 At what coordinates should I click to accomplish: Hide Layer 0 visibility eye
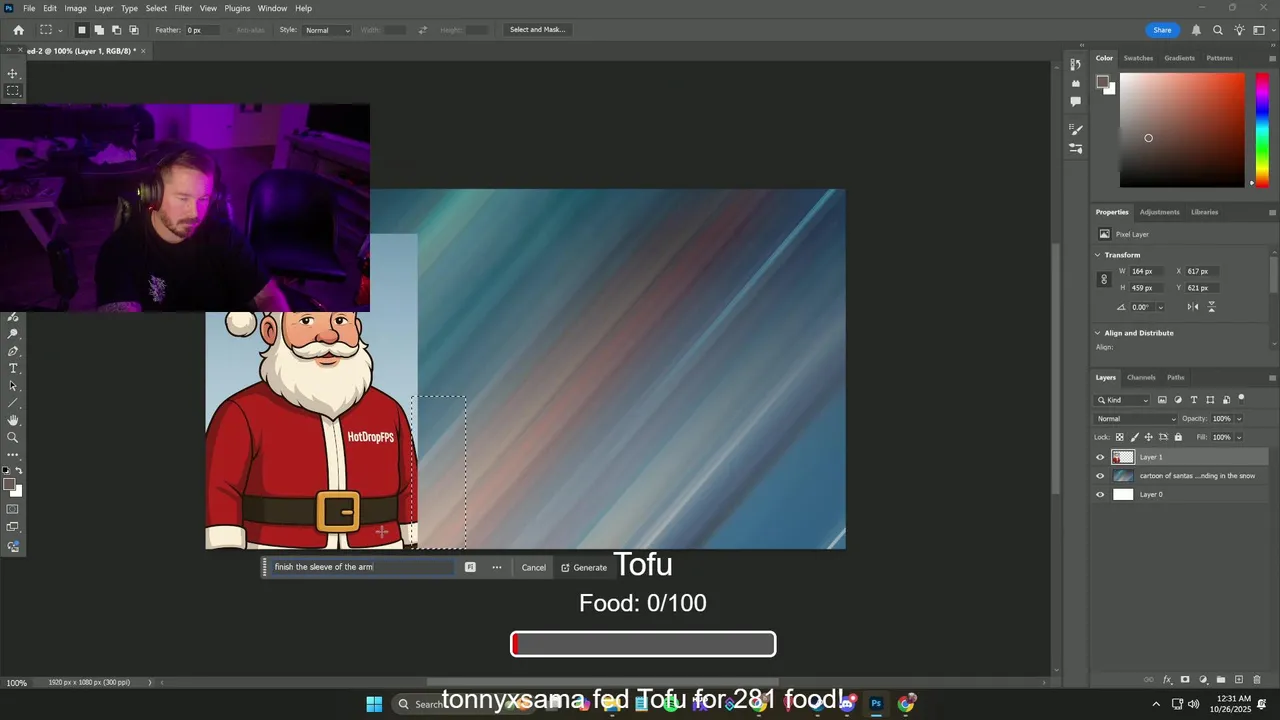tap(1100, 494)
